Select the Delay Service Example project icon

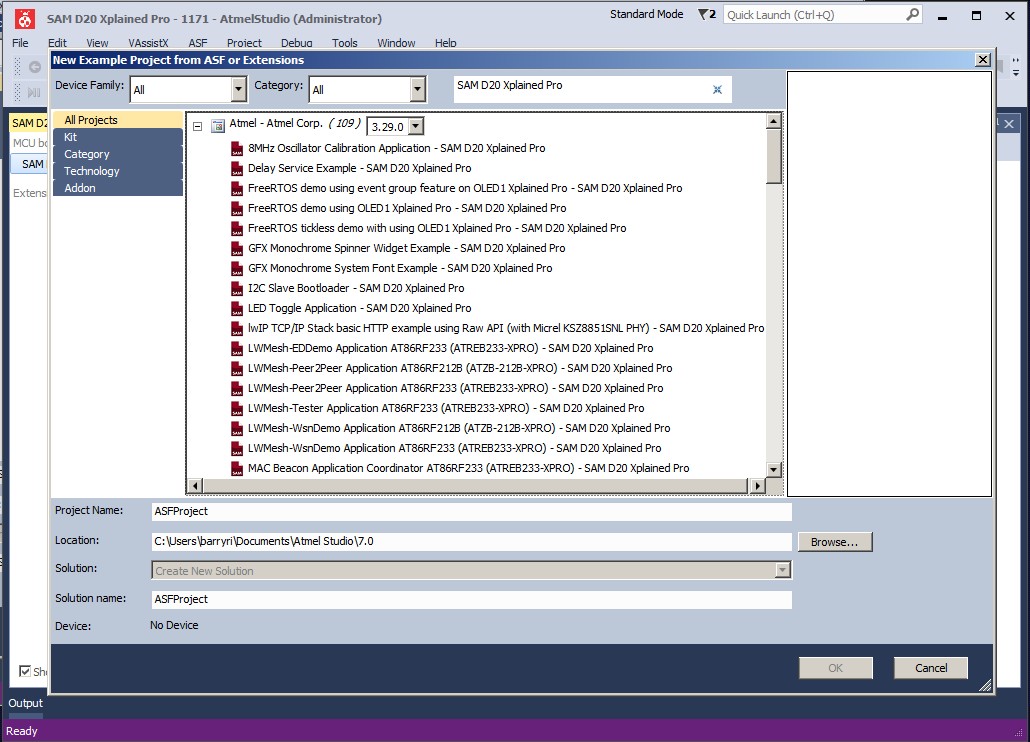237,169
